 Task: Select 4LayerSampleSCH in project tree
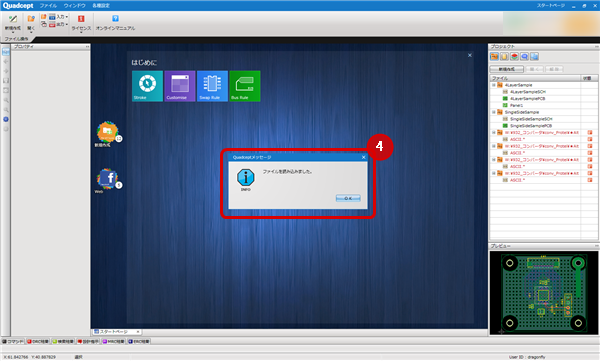[x=528, y=92]
